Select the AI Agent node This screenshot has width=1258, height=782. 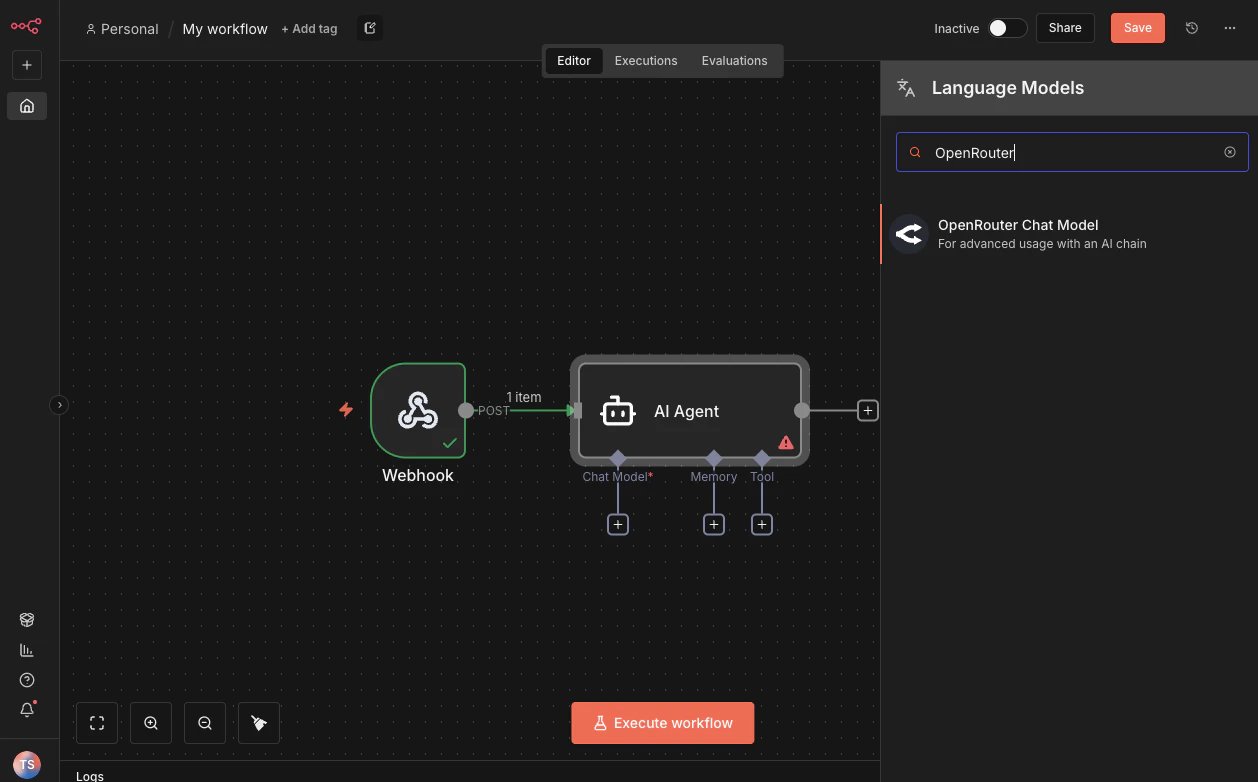pos(690,410)
